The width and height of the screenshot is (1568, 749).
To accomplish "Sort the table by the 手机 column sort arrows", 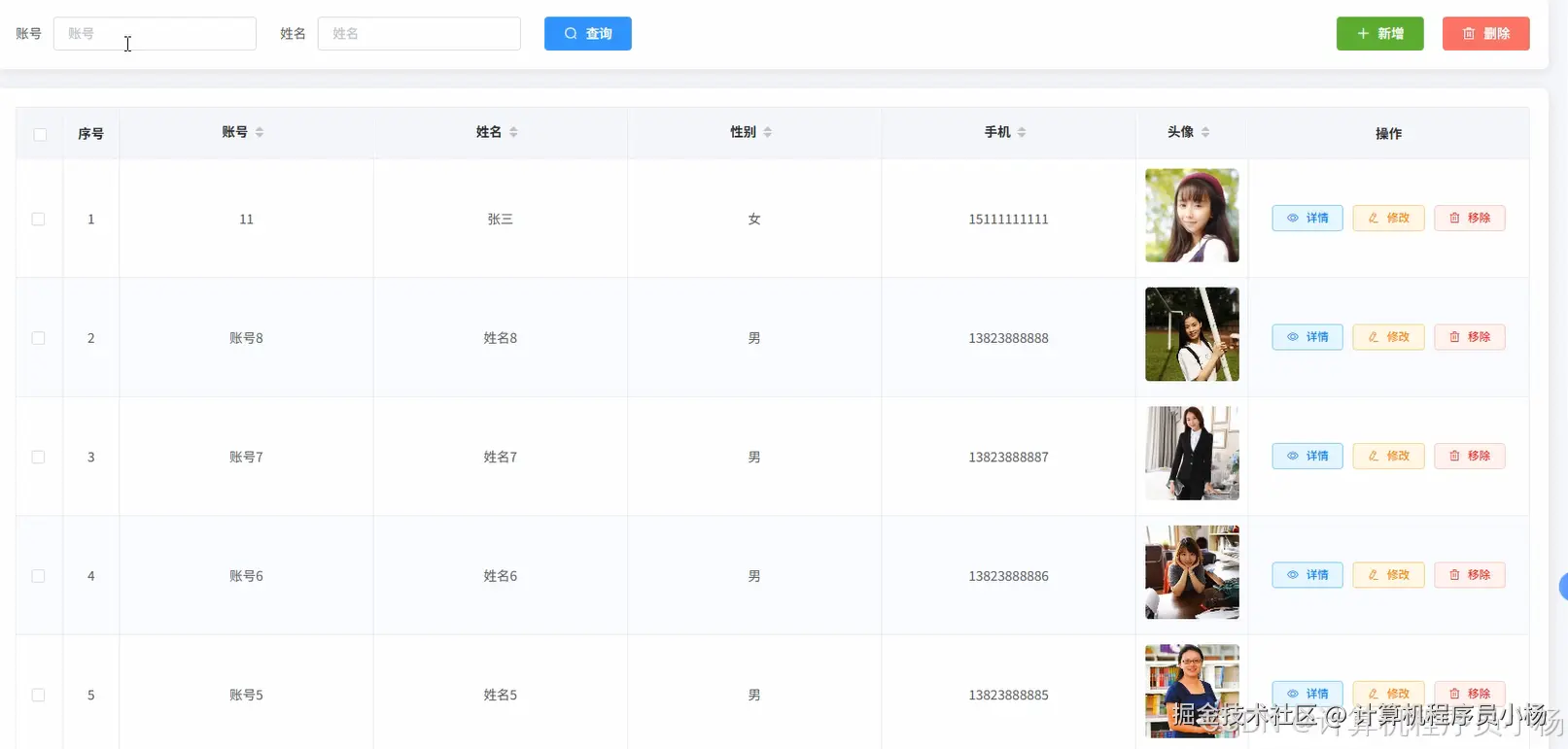I will click(x=1022, y=132).
